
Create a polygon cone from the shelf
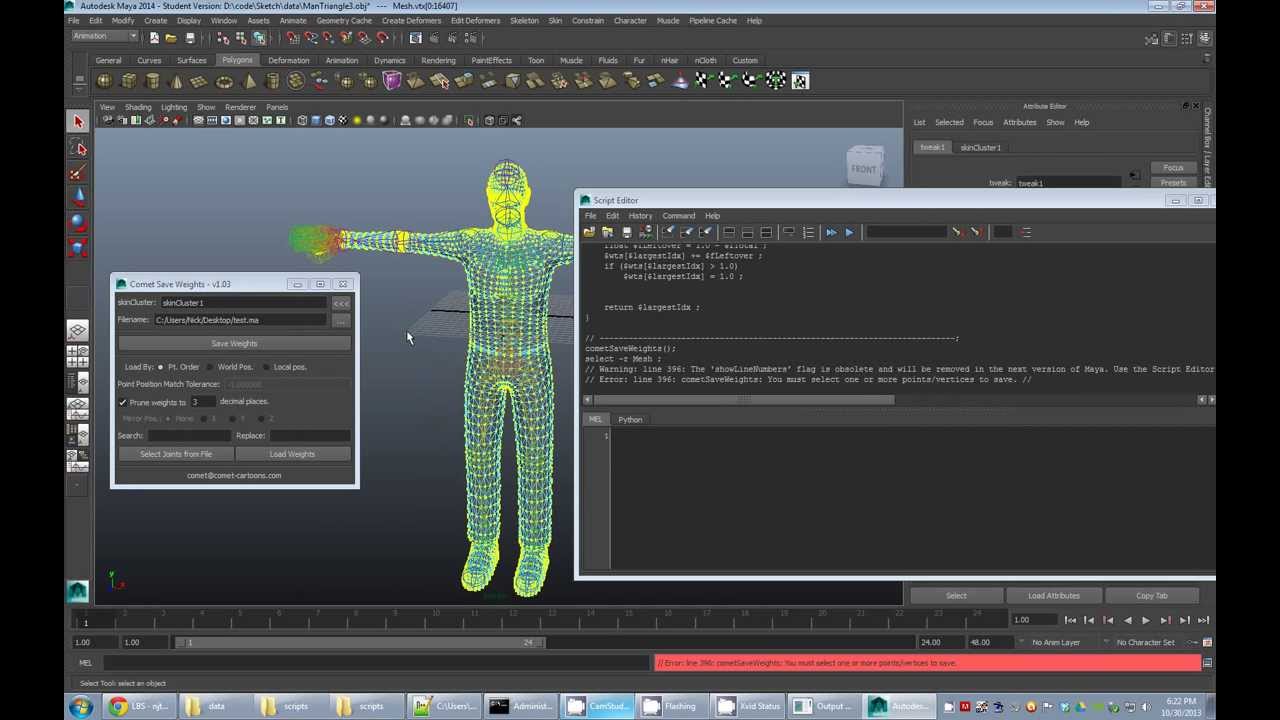(176, 81)
